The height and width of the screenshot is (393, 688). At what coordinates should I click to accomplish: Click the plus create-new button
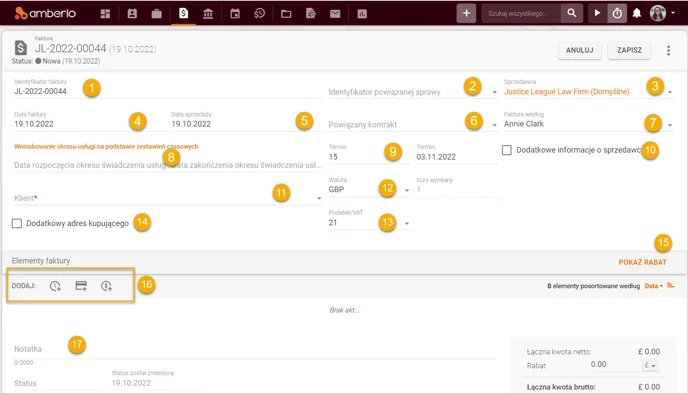point(466,13)
